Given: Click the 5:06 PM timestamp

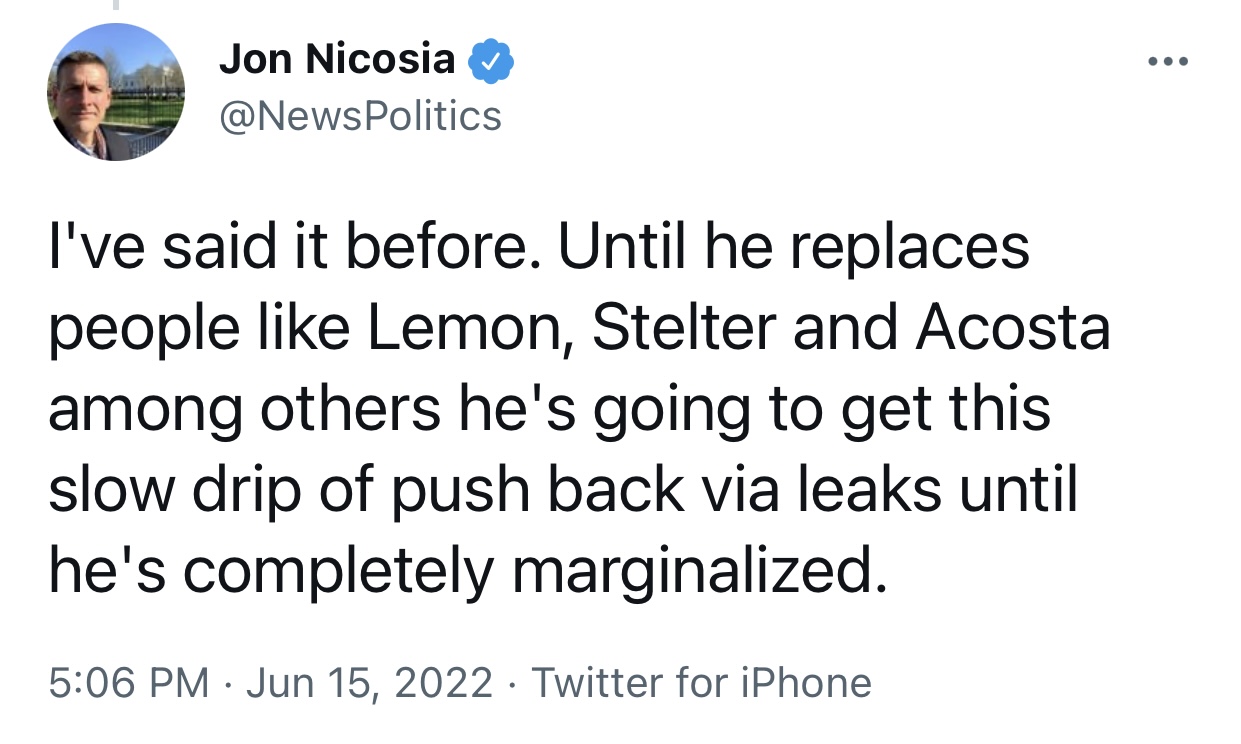Looking at the screenshot, I should click(129, 684).
